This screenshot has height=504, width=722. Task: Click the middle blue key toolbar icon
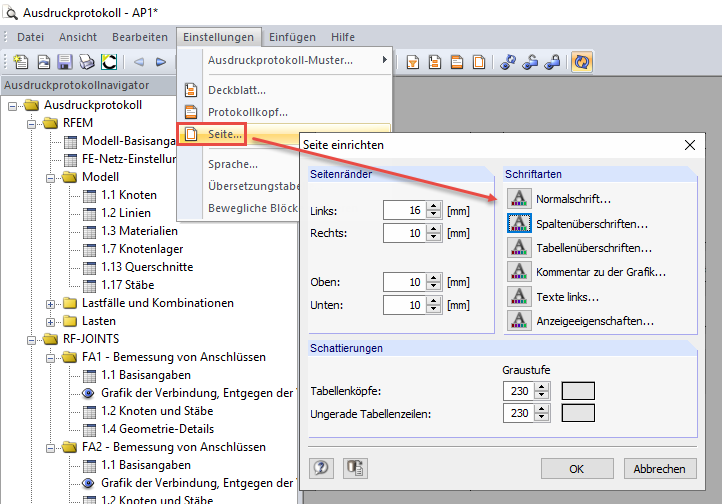tap(530, 62)
